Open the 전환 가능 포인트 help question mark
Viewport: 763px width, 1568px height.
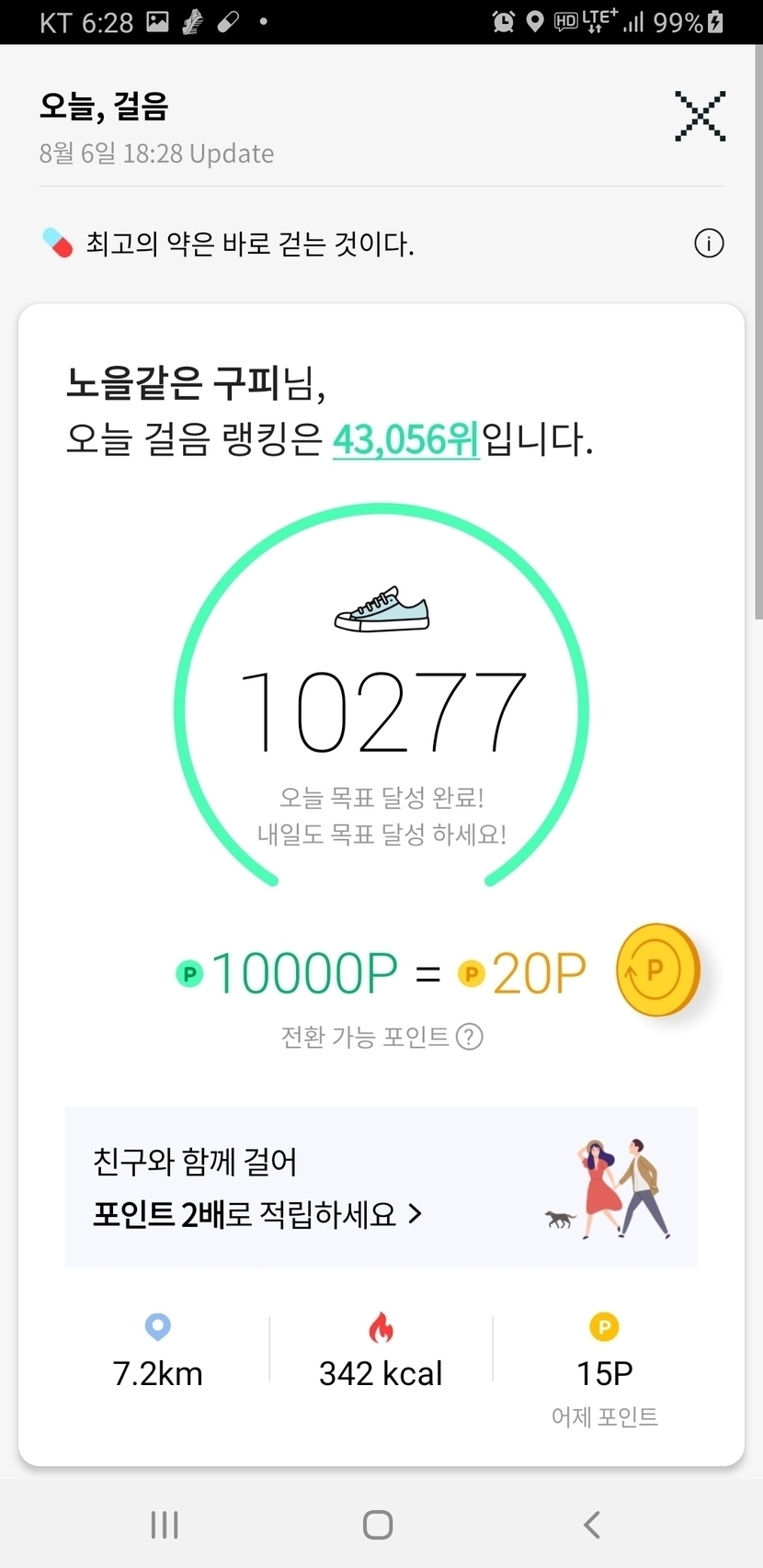(x=470, y=1037)
